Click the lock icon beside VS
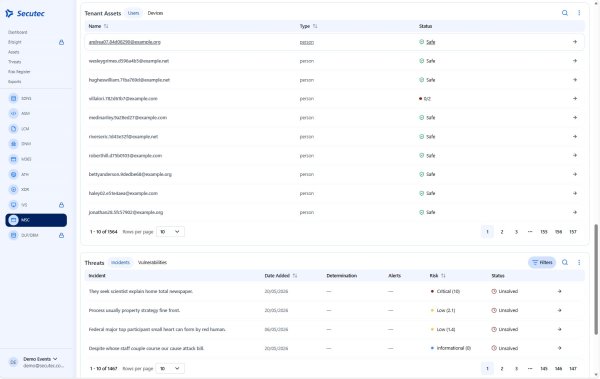Screen dimensions: 600x379 61,205
